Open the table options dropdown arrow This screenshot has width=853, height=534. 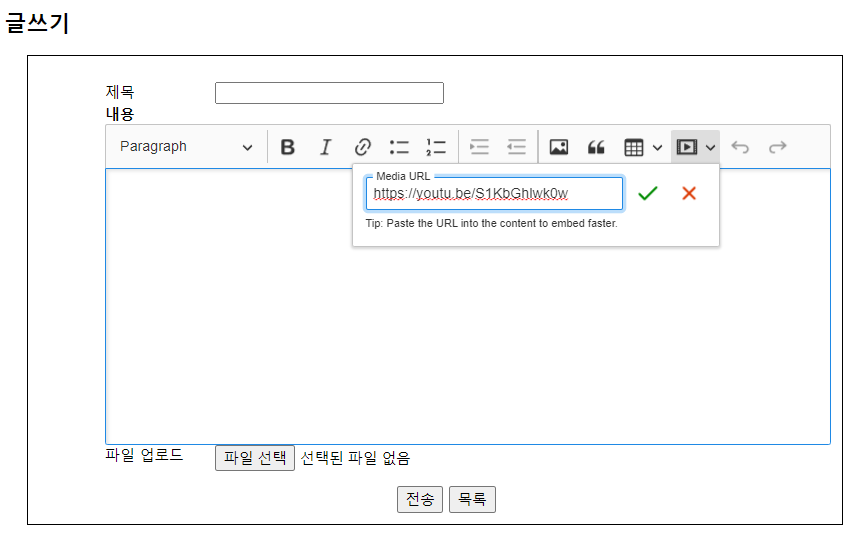click(x=657, y=147)
